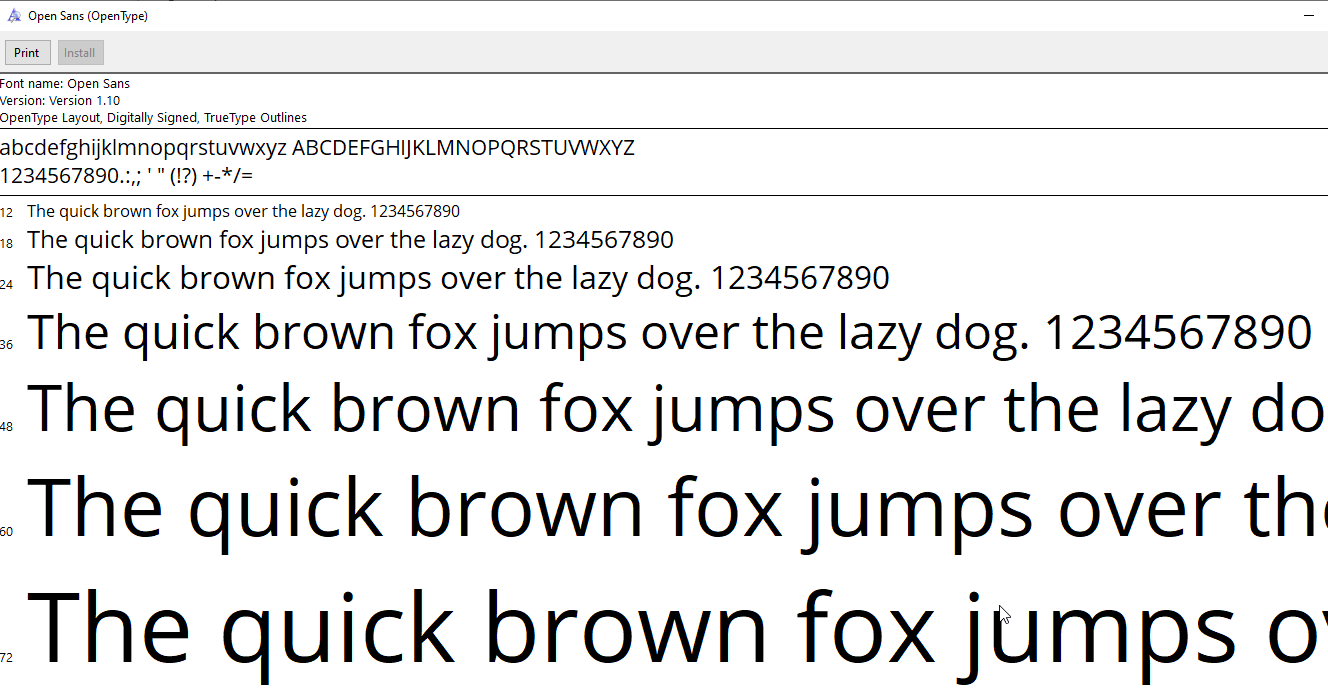The width and height of the screenshot is (1328, 698).
Task: Select the font name label Open Sans
Action: pos(66,83)
